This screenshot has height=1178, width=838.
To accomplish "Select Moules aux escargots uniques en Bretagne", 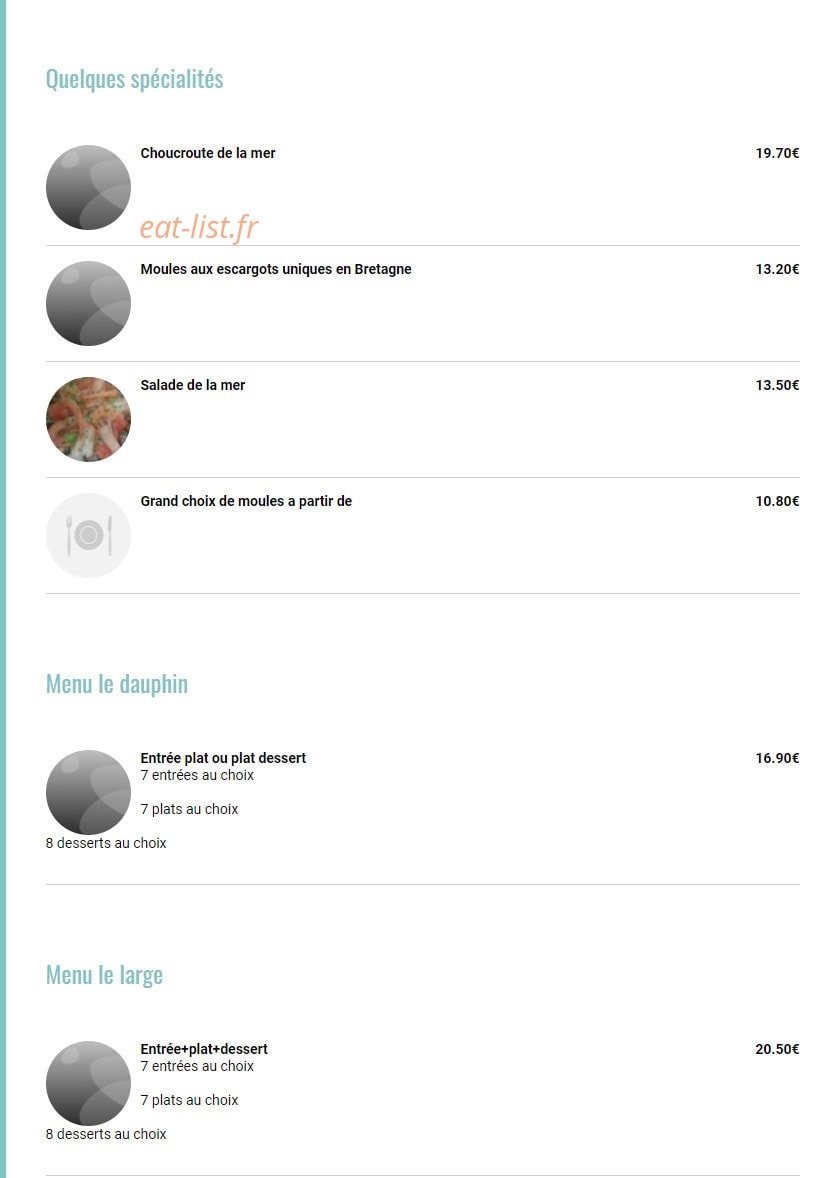I will [x=276, y=269].
